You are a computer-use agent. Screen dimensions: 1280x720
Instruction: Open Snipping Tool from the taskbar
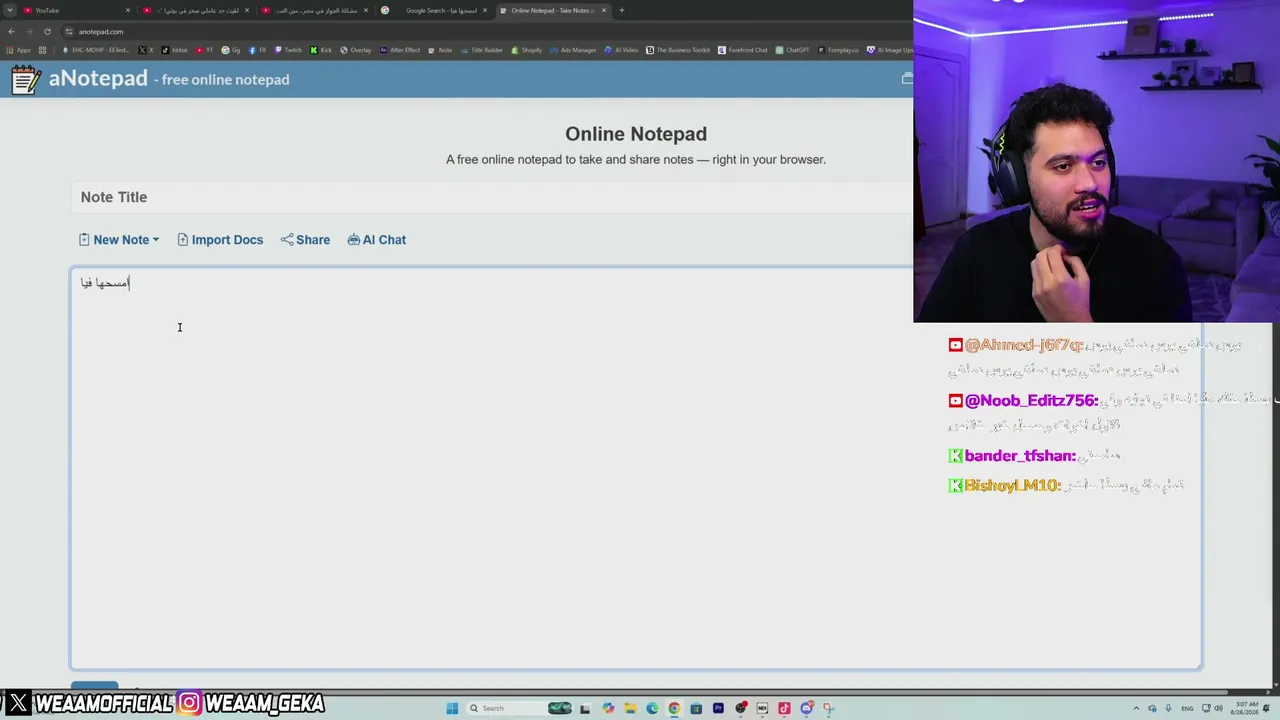pyautogui.click(x=829, y=708)
